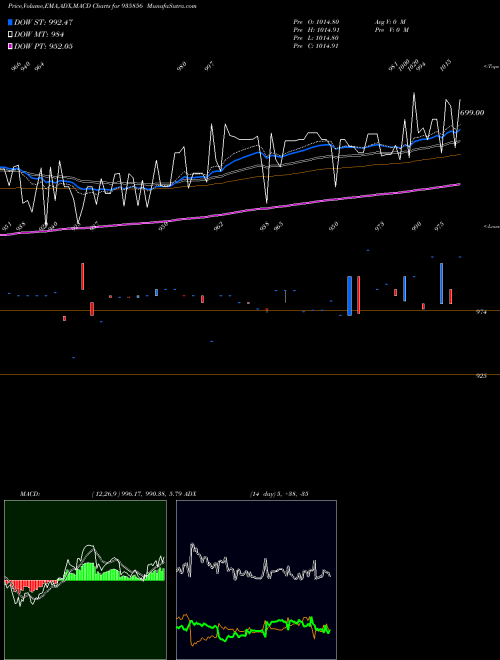Click the ADX '(14 day)' values text
This screenshot has width=500, height=660.
279,494
